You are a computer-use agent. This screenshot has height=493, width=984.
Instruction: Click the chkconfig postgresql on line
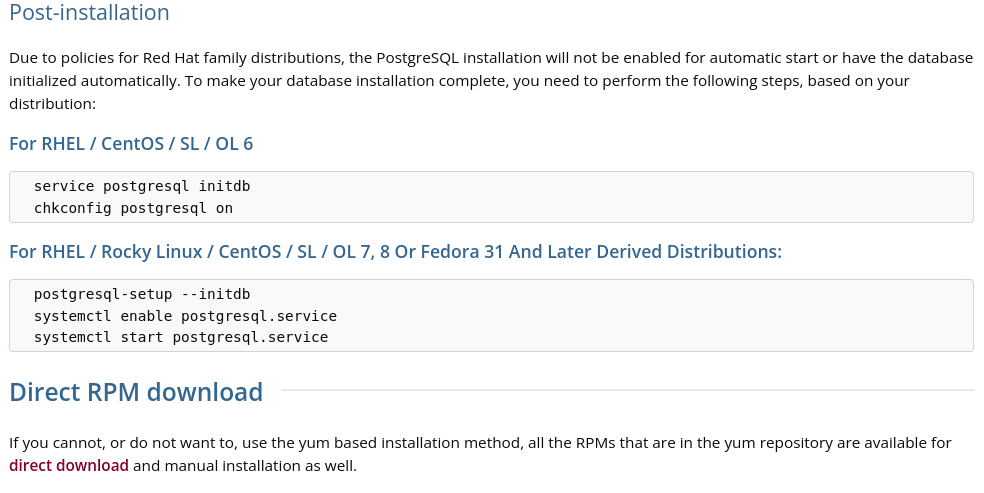[133, 208]
